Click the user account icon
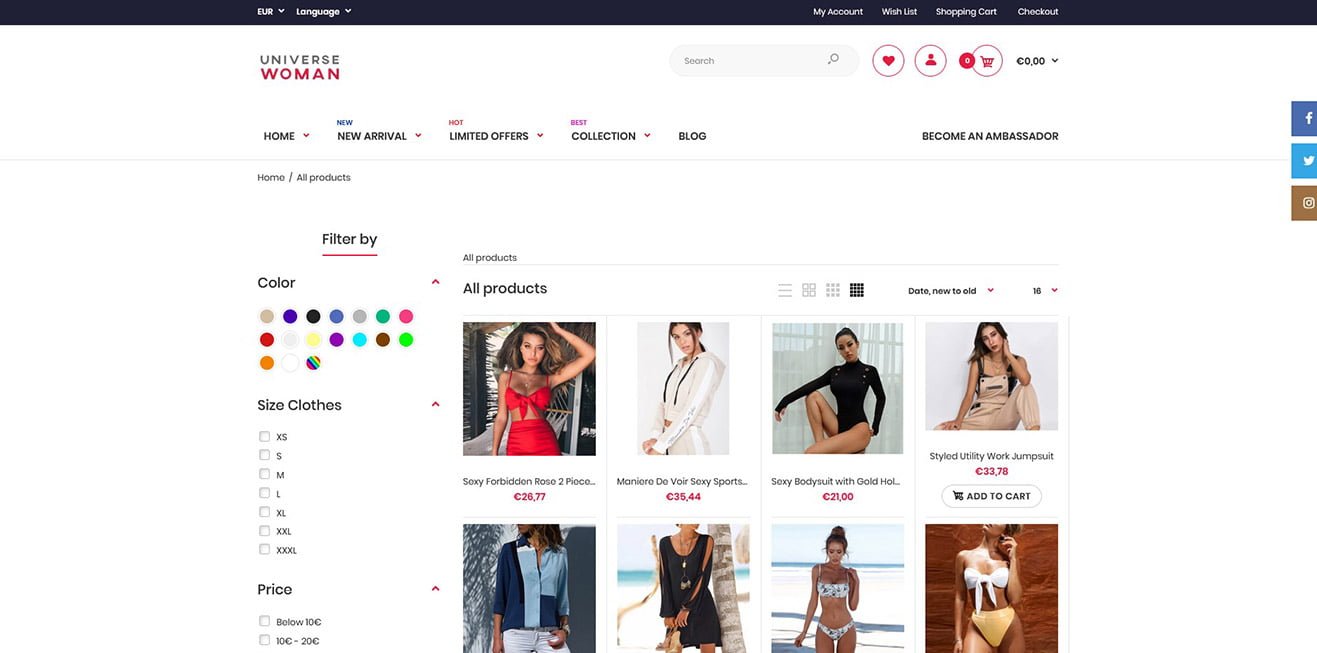 point(930,61)
